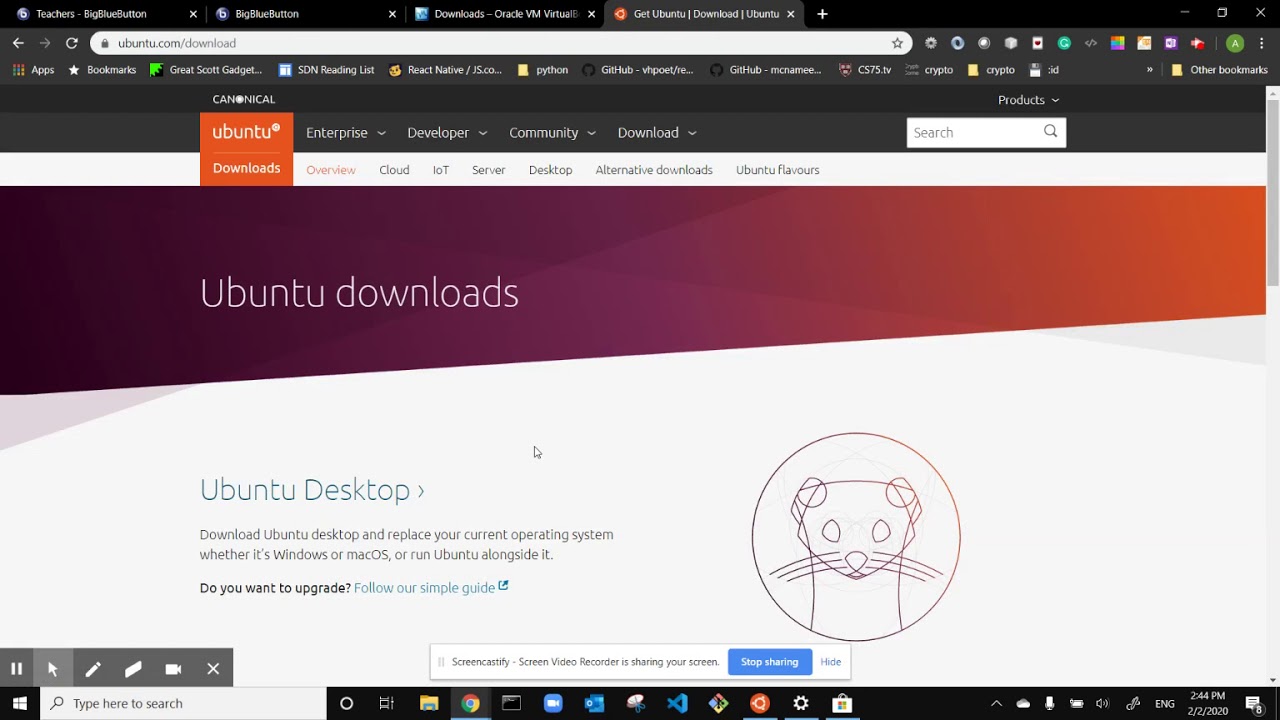This screenshot has width=1280, height=720.
Task: Click the code brackets extension icon
Action: click(x=1091, y=43)
